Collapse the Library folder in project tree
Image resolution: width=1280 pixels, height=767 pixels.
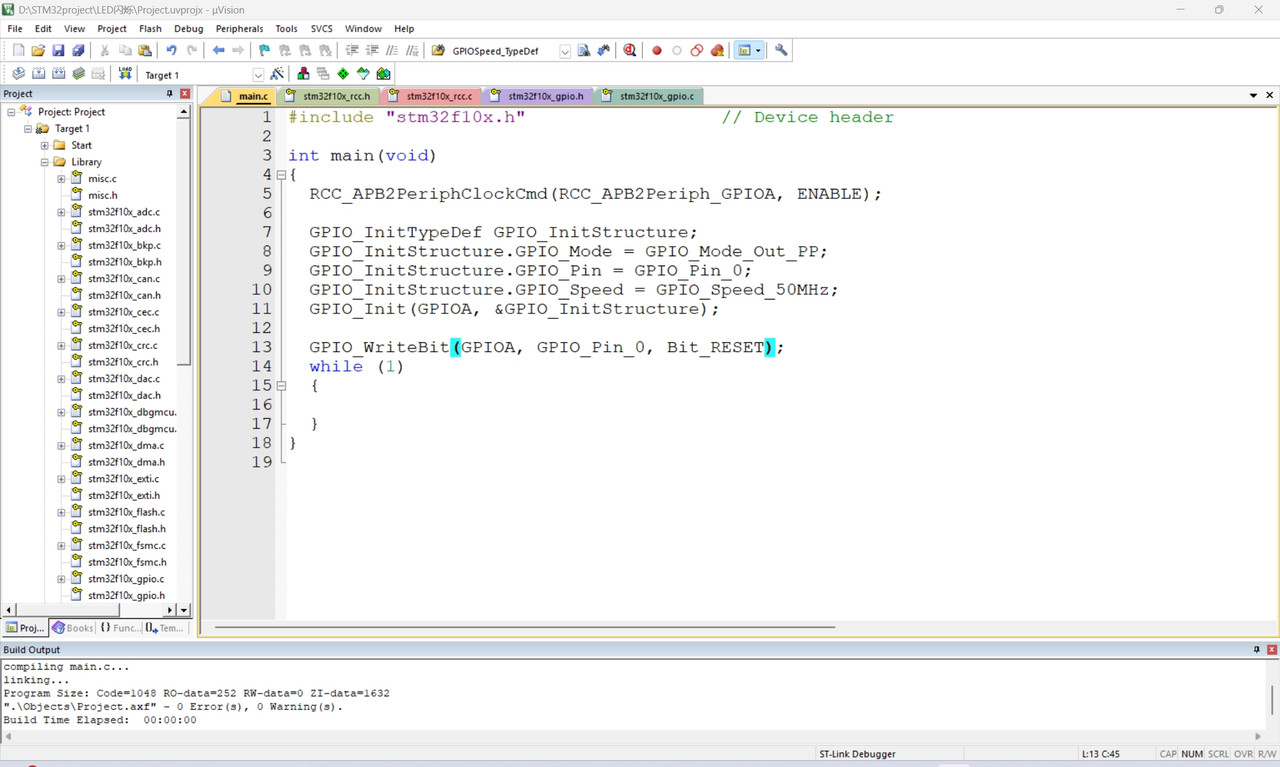(45, 162)
